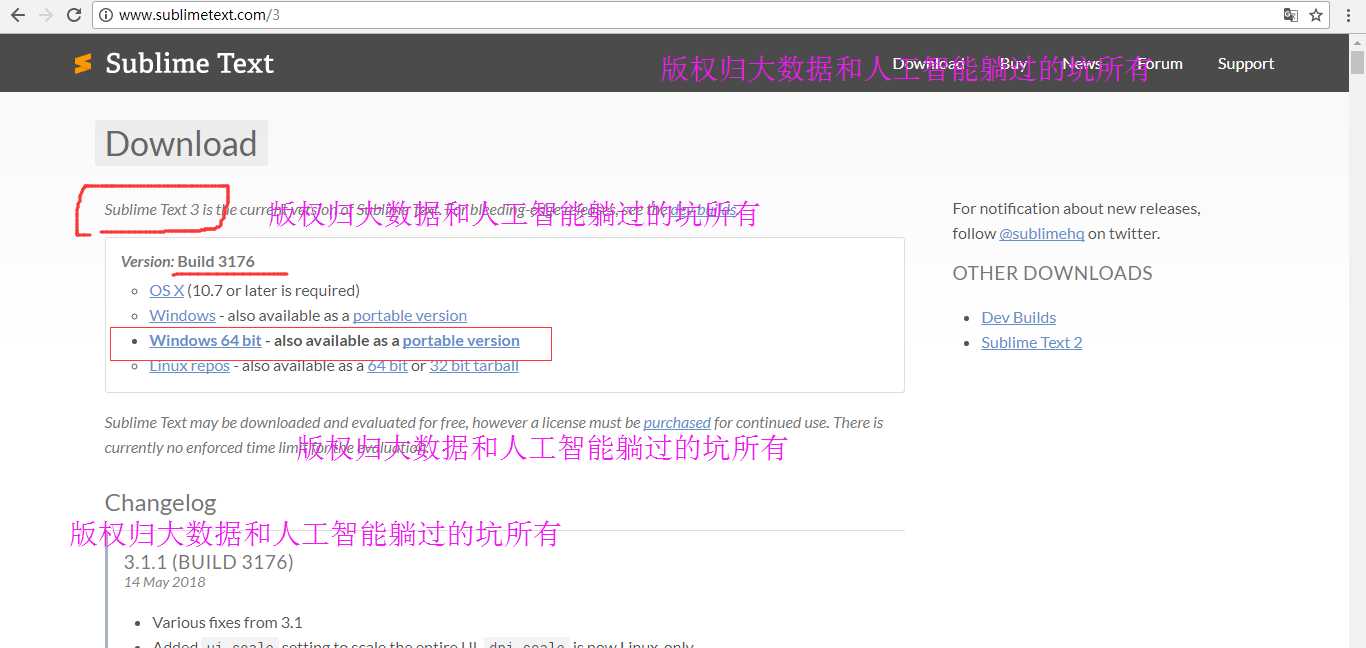1366x648 pixels.
Task: Click the 3.1.1 (BUILD 3176) heading
Action: 208,561
